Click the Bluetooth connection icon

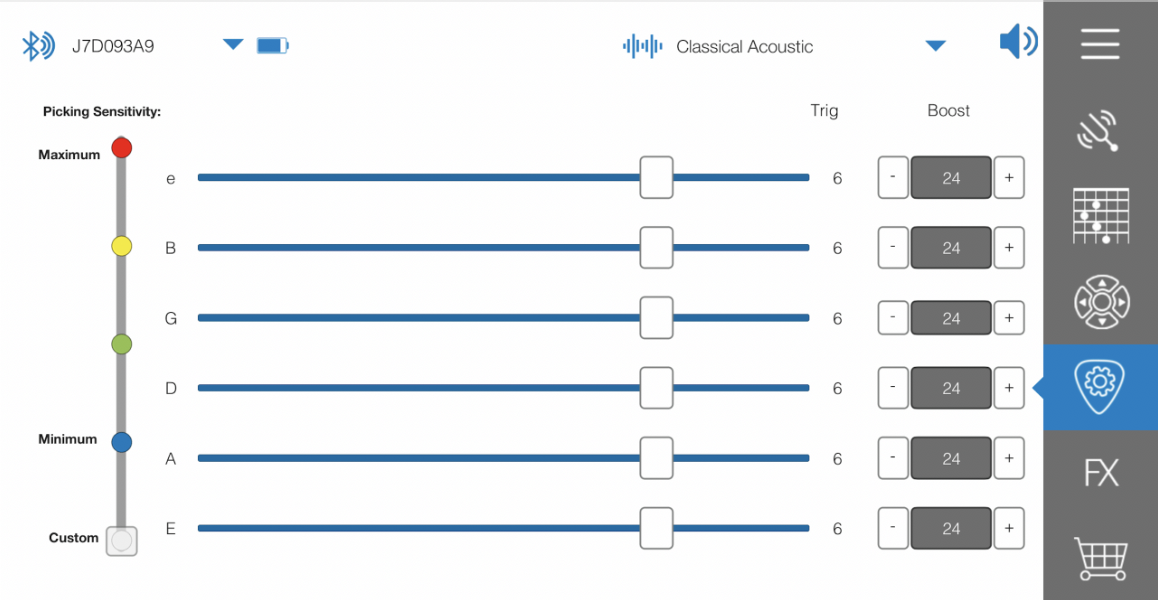[x=38, y=46]
